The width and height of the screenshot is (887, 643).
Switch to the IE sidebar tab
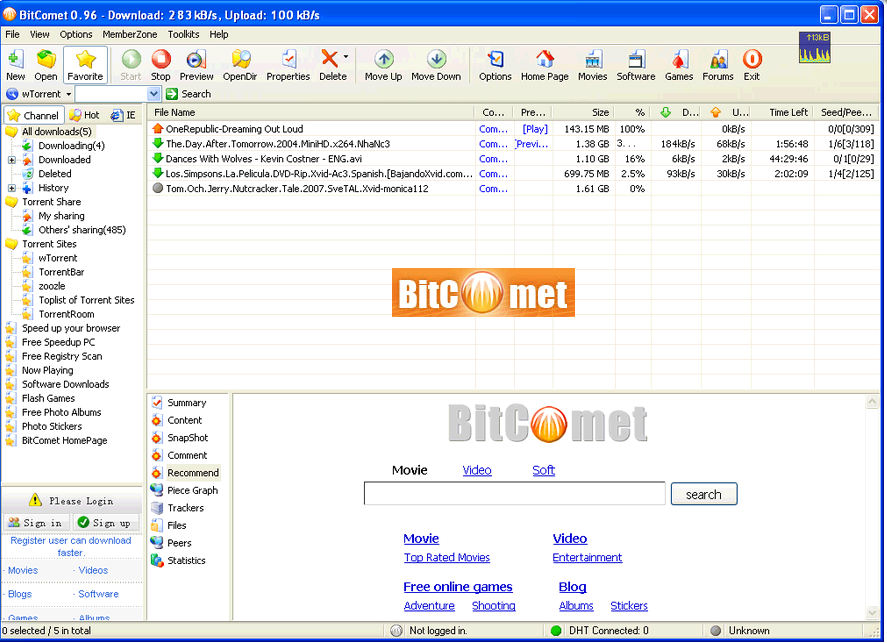point(123,115)
